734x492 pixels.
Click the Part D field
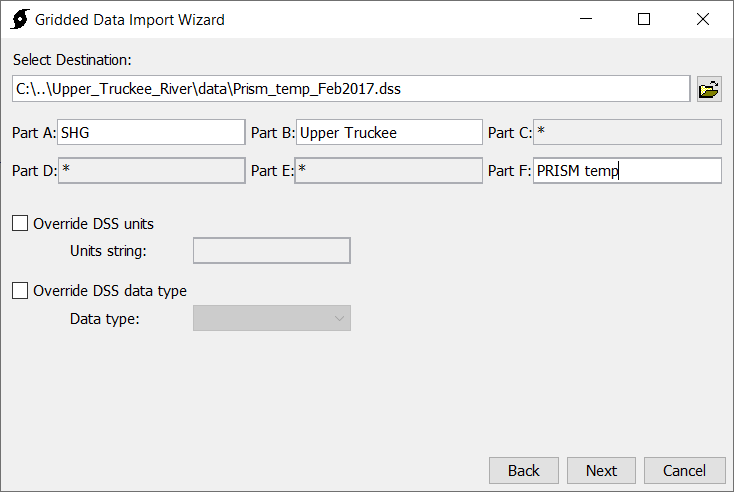[x=151, y=170]
